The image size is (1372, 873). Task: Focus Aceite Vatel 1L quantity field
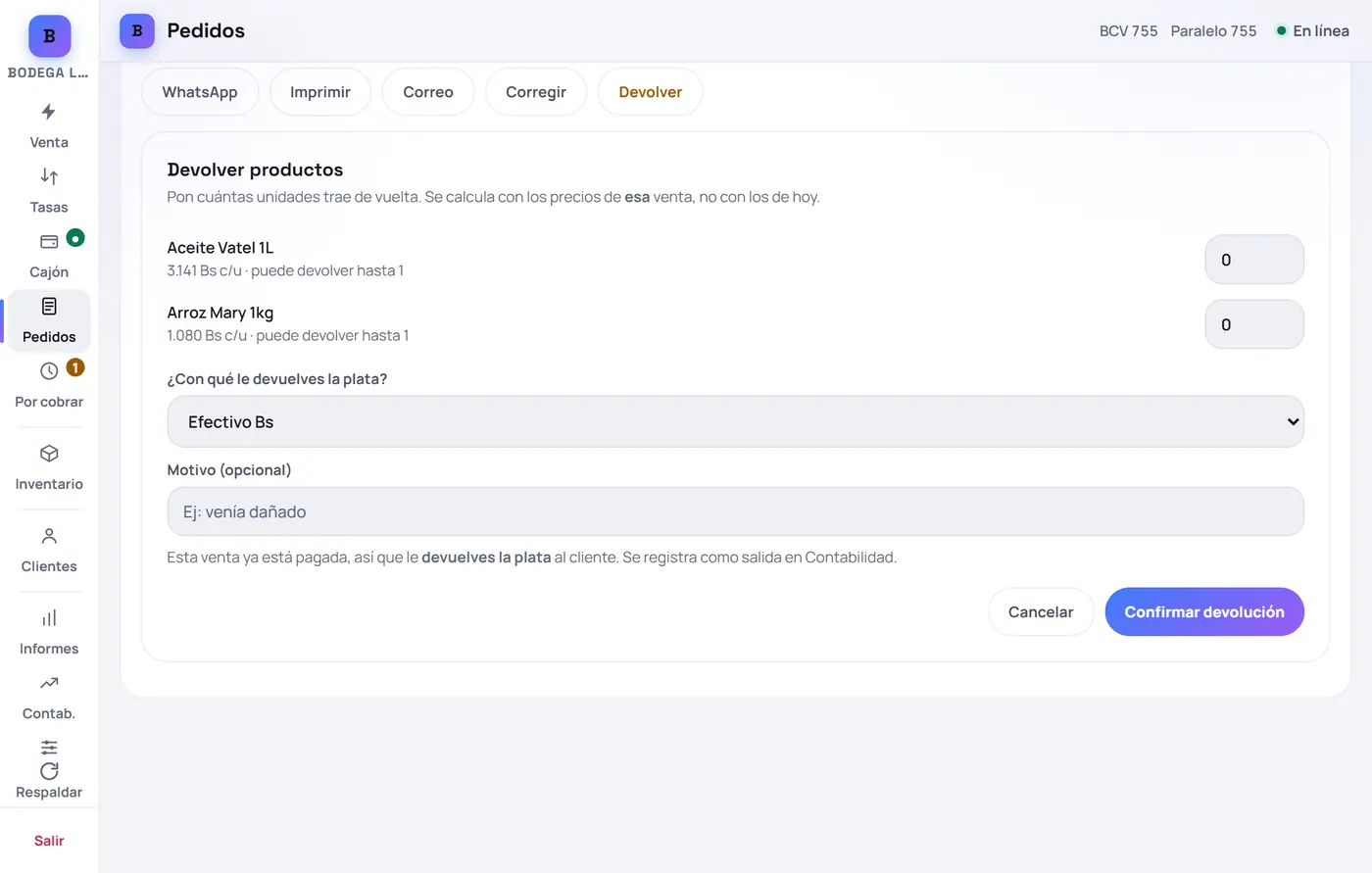pos(1254,260)
